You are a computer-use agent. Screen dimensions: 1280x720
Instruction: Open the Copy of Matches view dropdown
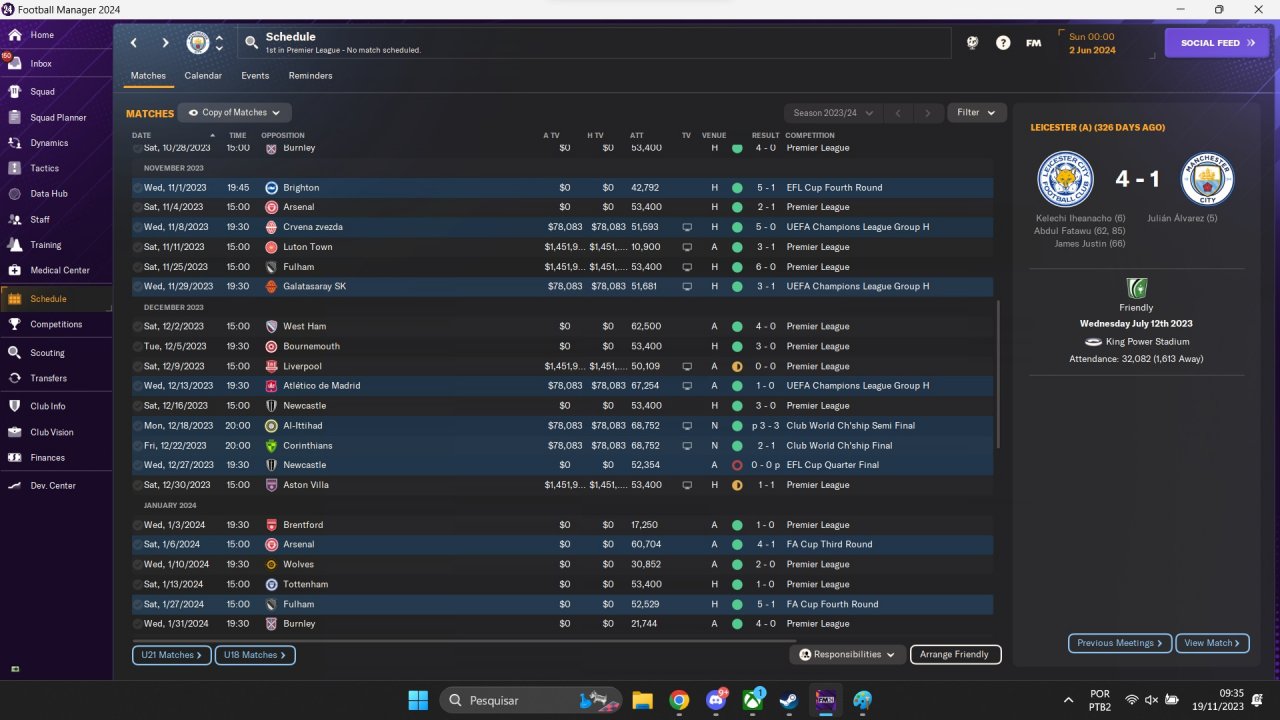235,113
